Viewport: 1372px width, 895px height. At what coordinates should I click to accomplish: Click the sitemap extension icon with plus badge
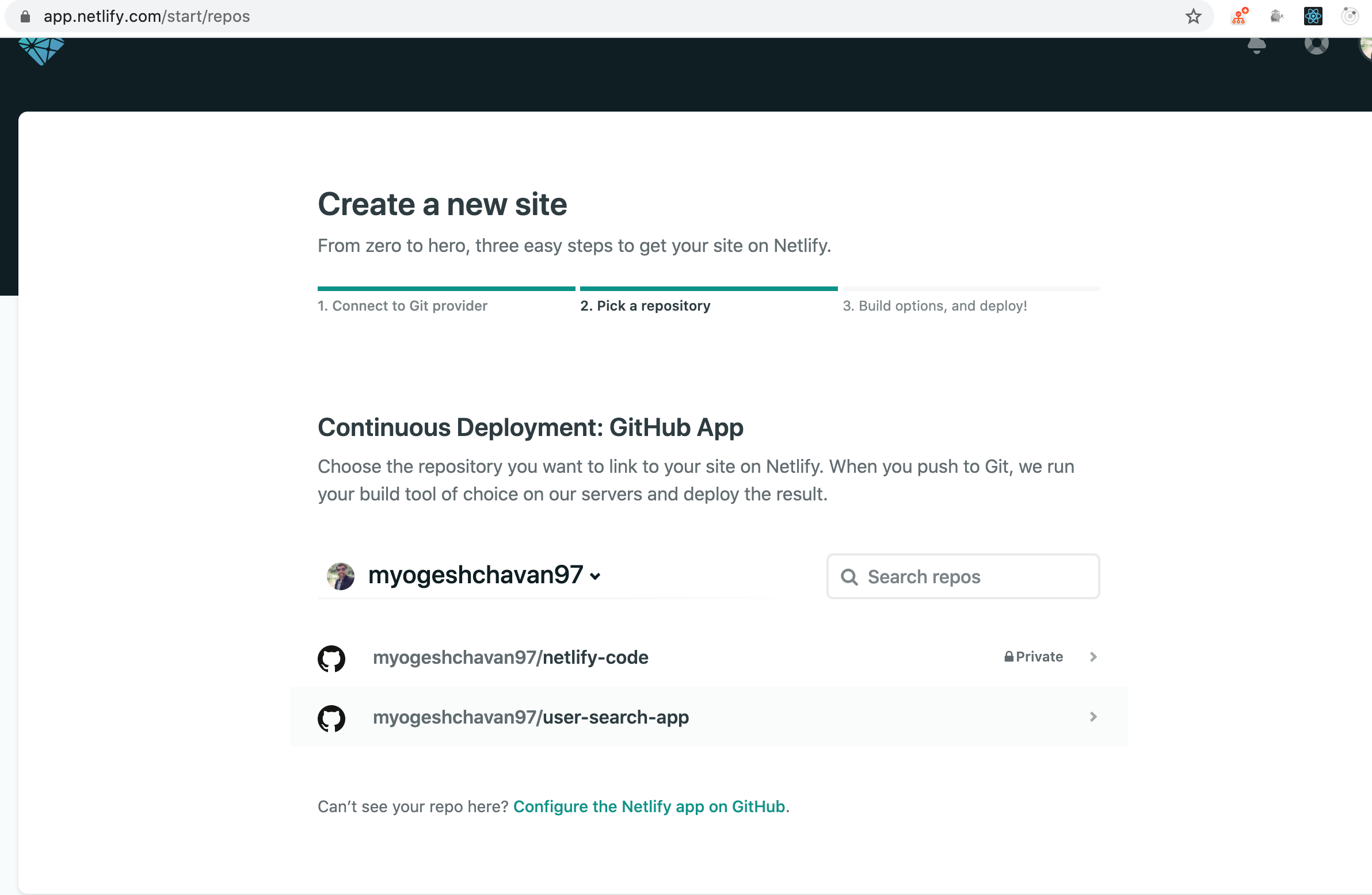point(1239,16)
